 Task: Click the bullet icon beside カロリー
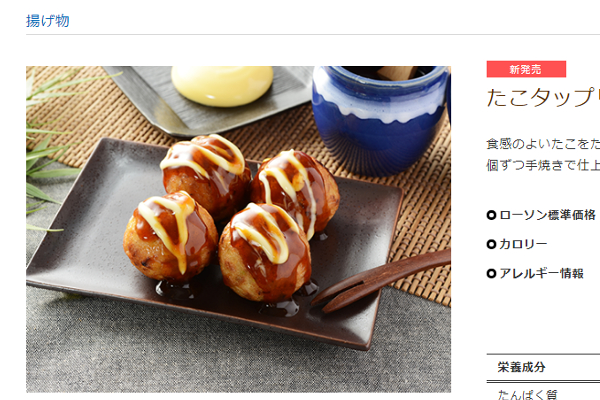pyautogui.click(x=491, y=244)
